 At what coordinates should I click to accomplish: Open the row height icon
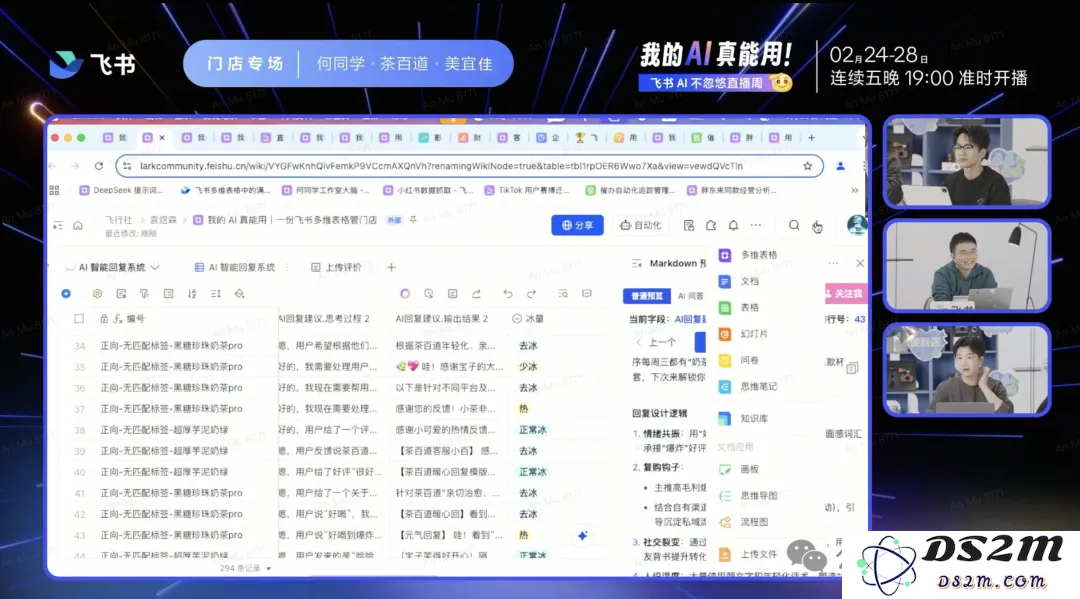coord(216,293)
